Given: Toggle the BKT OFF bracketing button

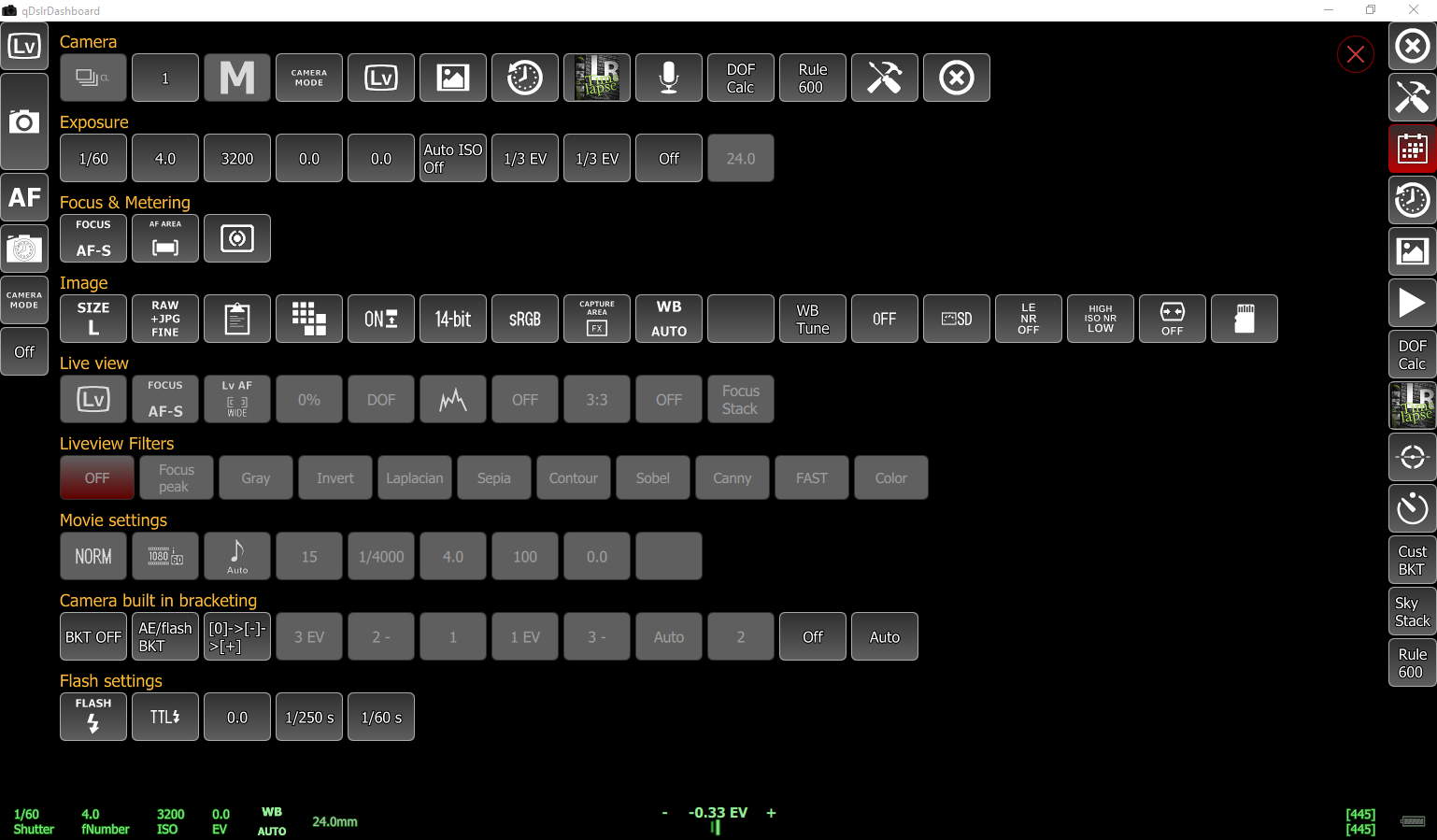Looking at the screenshot, I should [93, 636].
